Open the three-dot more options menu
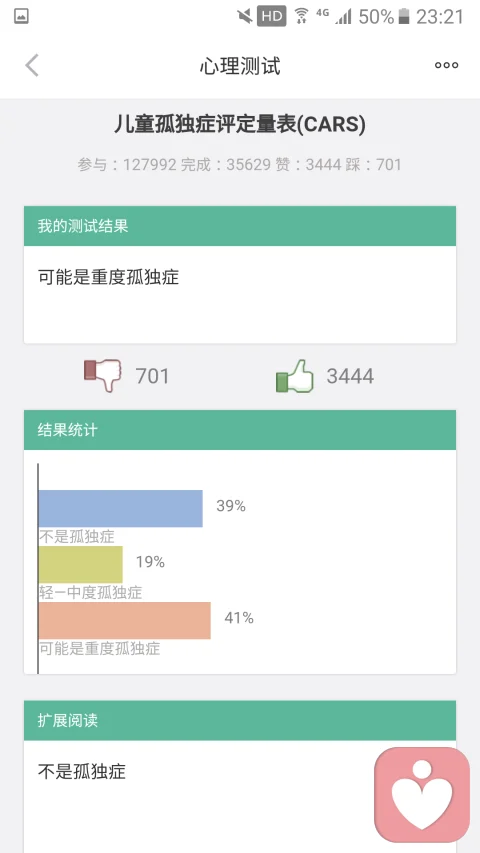The width and height of the screenshot is (480, 853). point(446,65)
